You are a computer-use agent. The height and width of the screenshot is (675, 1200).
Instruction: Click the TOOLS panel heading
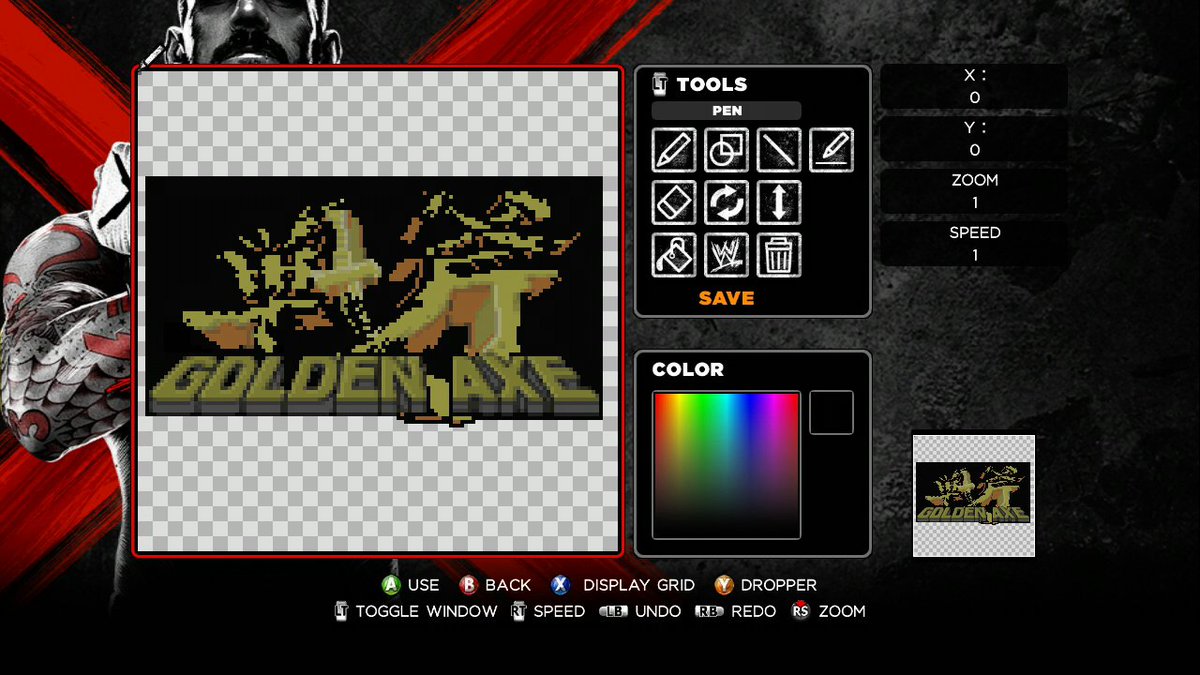coord(712,85)
